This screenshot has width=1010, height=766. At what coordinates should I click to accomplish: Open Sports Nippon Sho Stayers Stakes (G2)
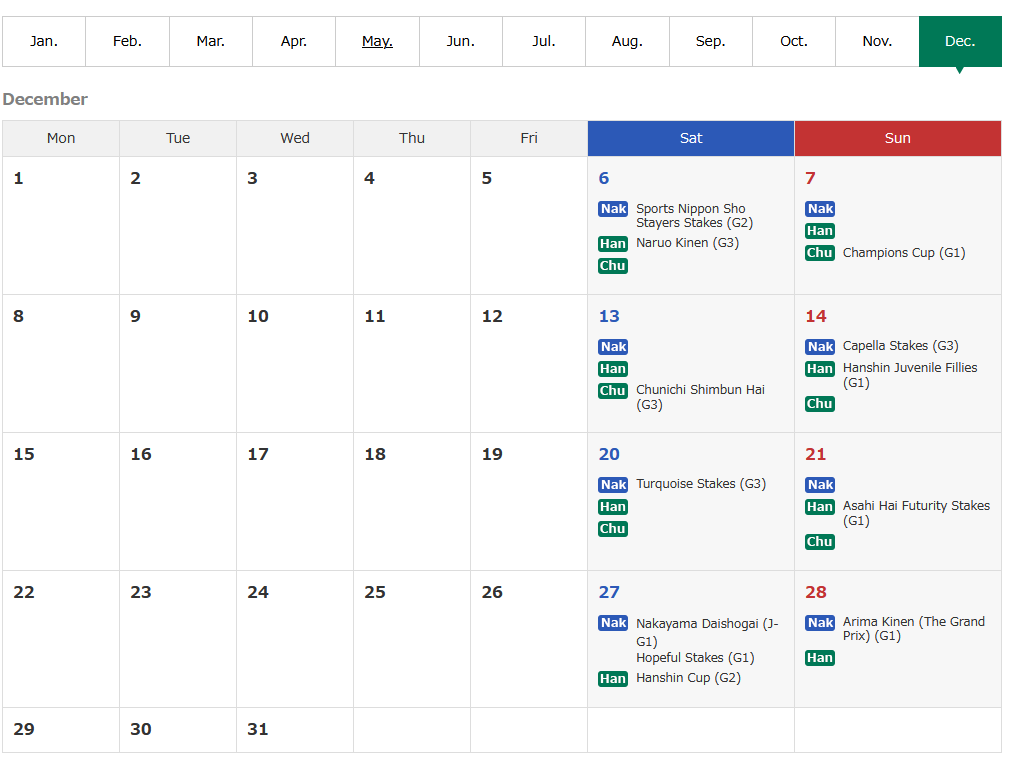(x=694, y=216)
